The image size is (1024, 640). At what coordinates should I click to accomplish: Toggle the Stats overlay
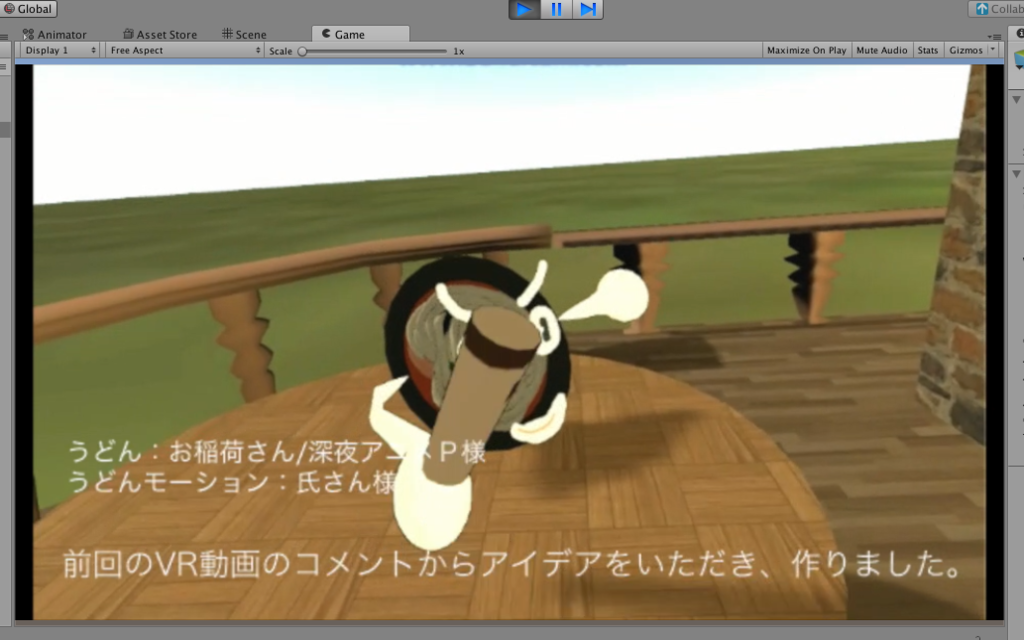point(927,50)
